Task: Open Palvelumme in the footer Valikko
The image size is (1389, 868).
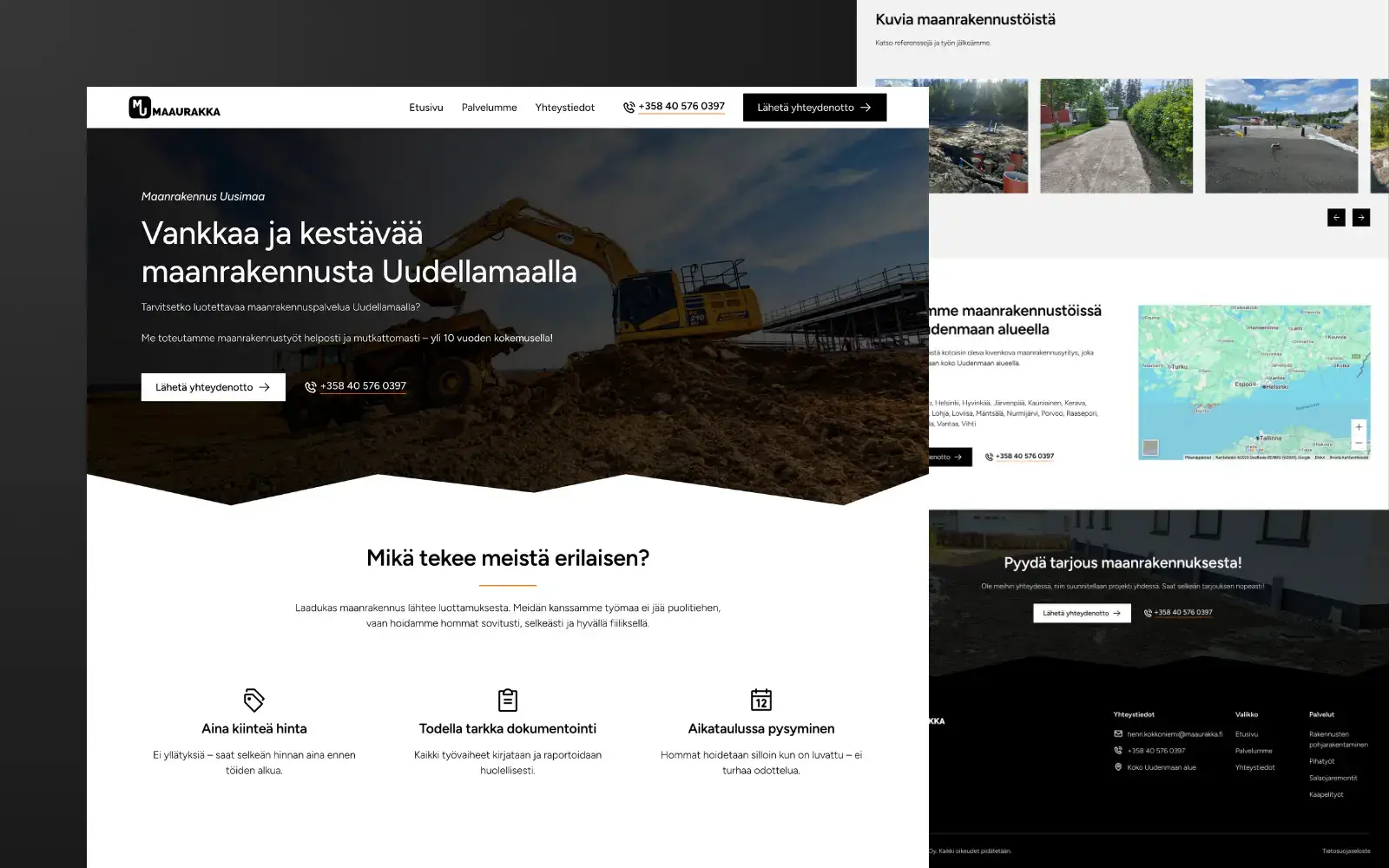Action: 1254,751
